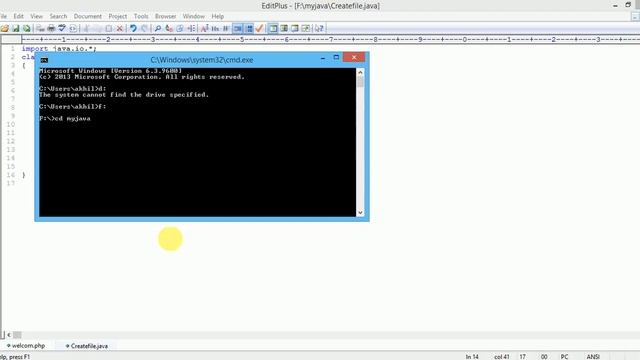
Task: Open a file with the folder icon
Action: [x=4, y=28]
